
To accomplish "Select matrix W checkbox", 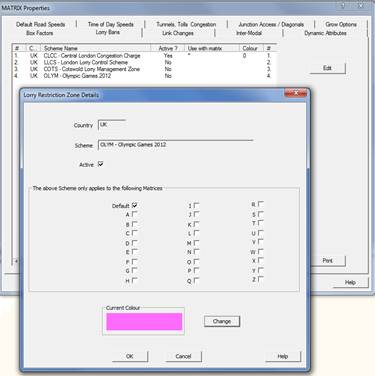I will 261,252.
